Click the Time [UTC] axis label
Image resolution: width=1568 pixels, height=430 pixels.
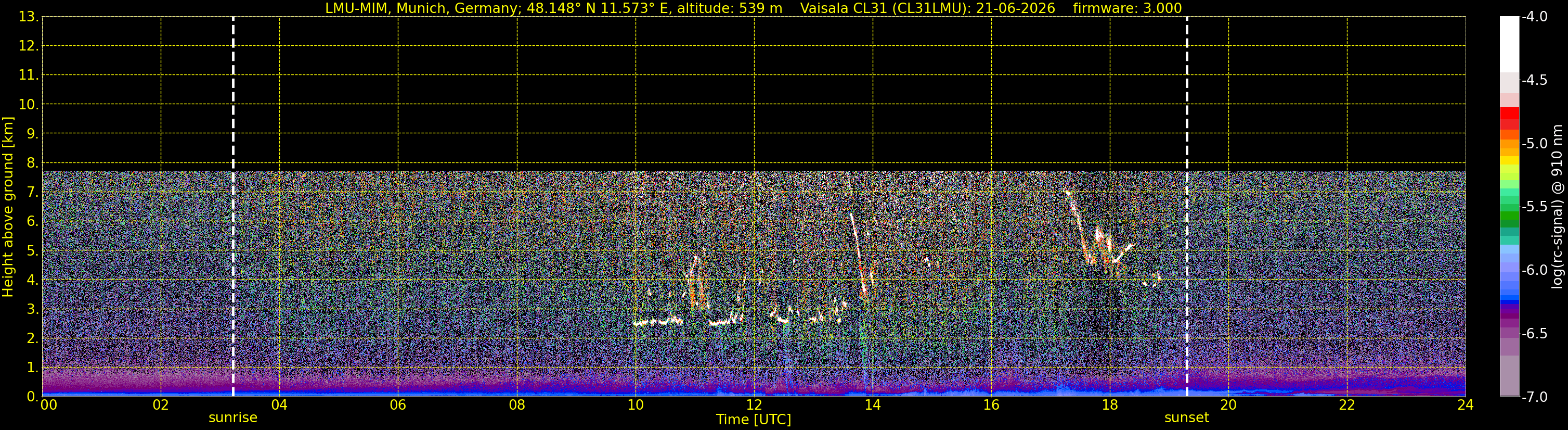pos(754,420)
